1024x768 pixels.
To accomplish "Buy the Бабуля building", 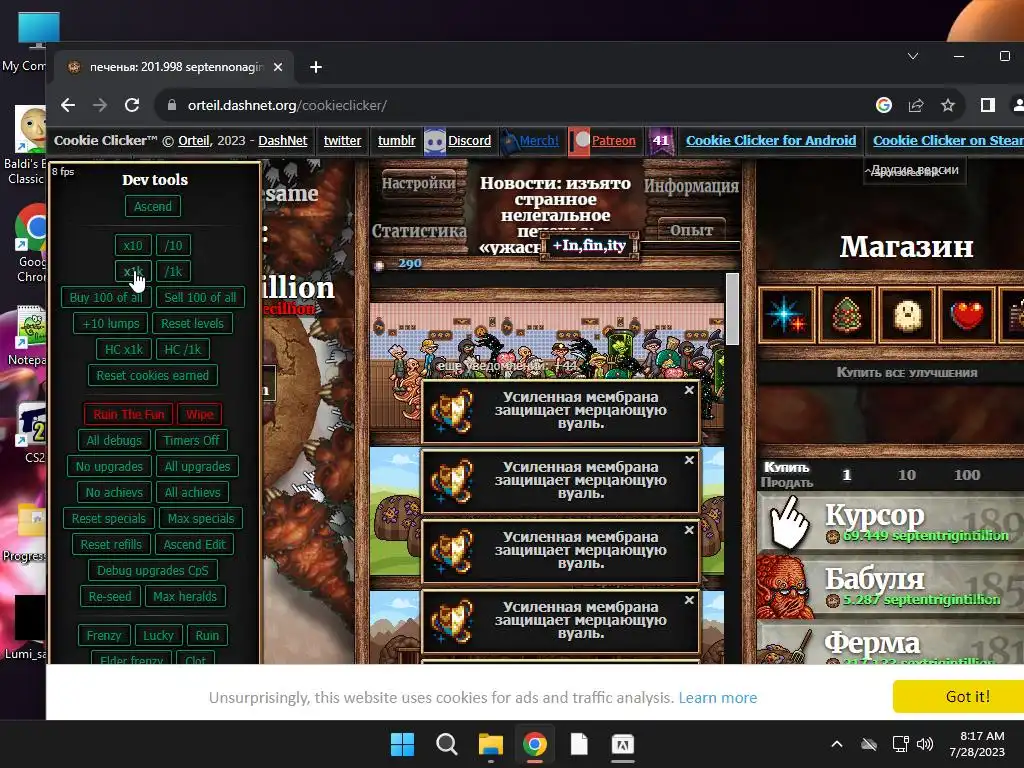I will [890, 586].
